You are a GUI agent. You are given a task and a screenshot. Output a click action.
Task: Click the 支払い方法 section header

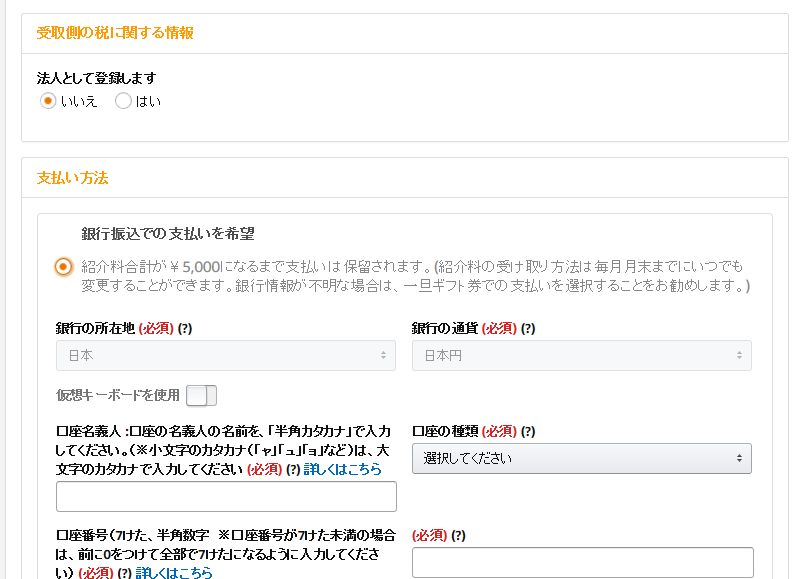72,178
